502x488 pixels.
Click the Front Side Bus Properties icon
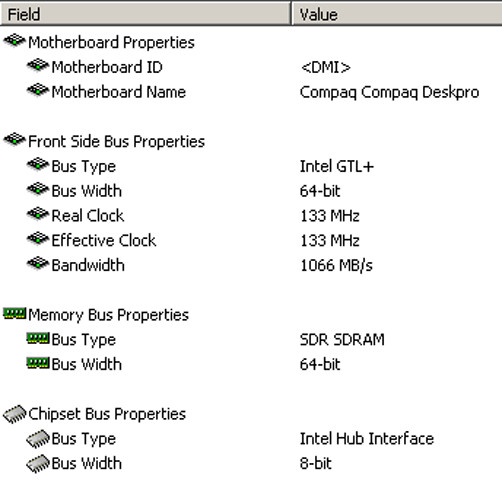click(14, 140)
